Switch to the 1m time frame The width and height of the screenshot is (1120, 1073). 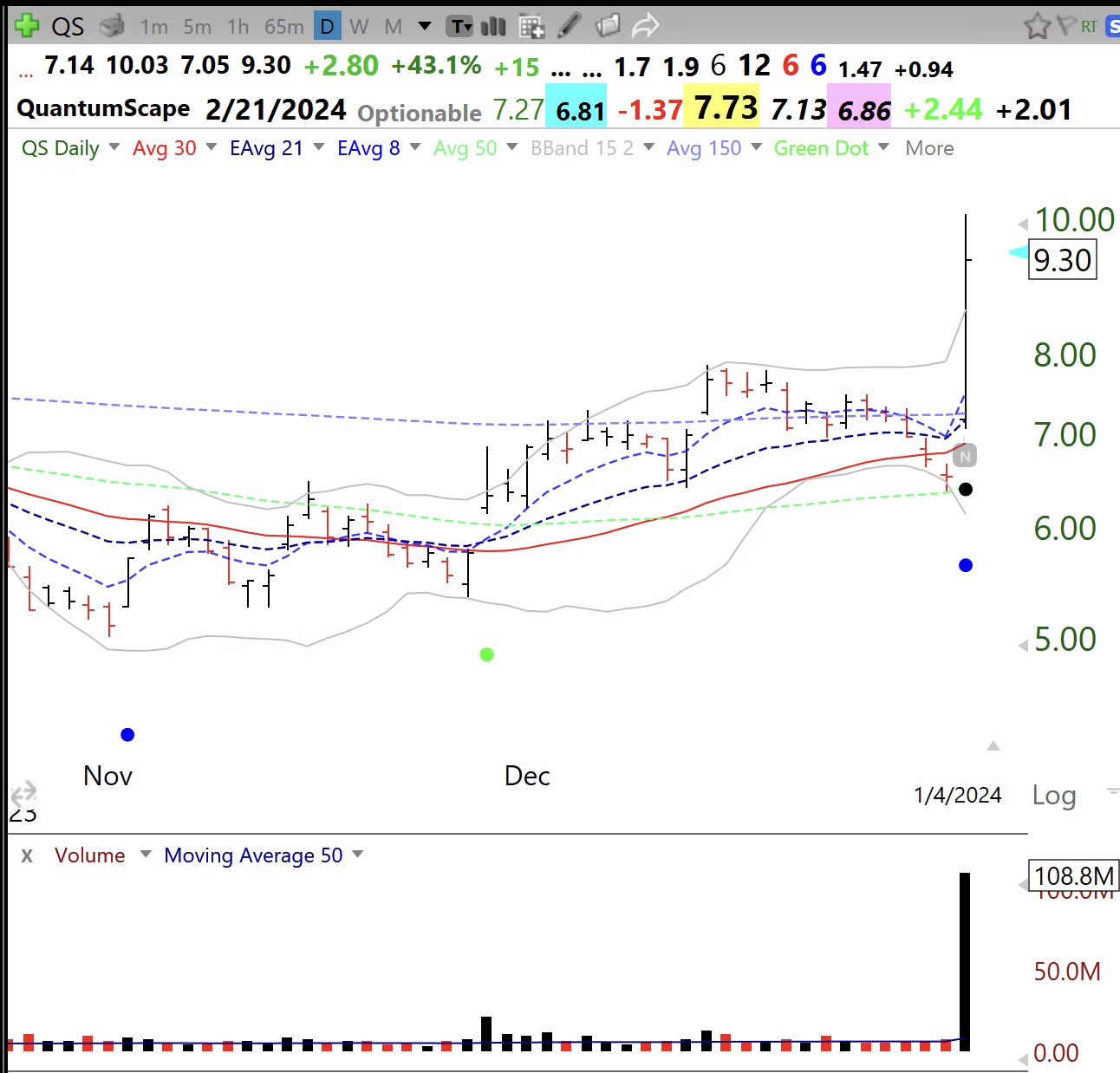pyautogui.click(x=154, y=27)
